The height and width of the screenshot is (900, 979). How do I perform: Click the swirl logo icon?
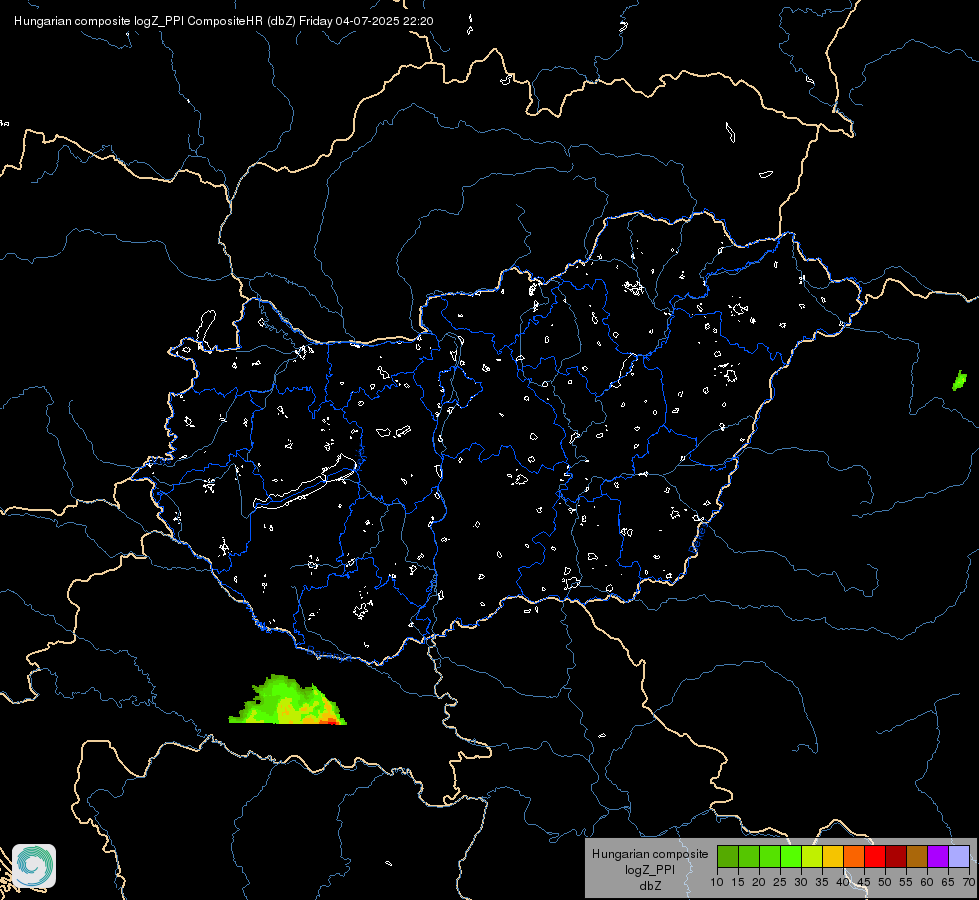pyautogui.click(x=34, y=866)
